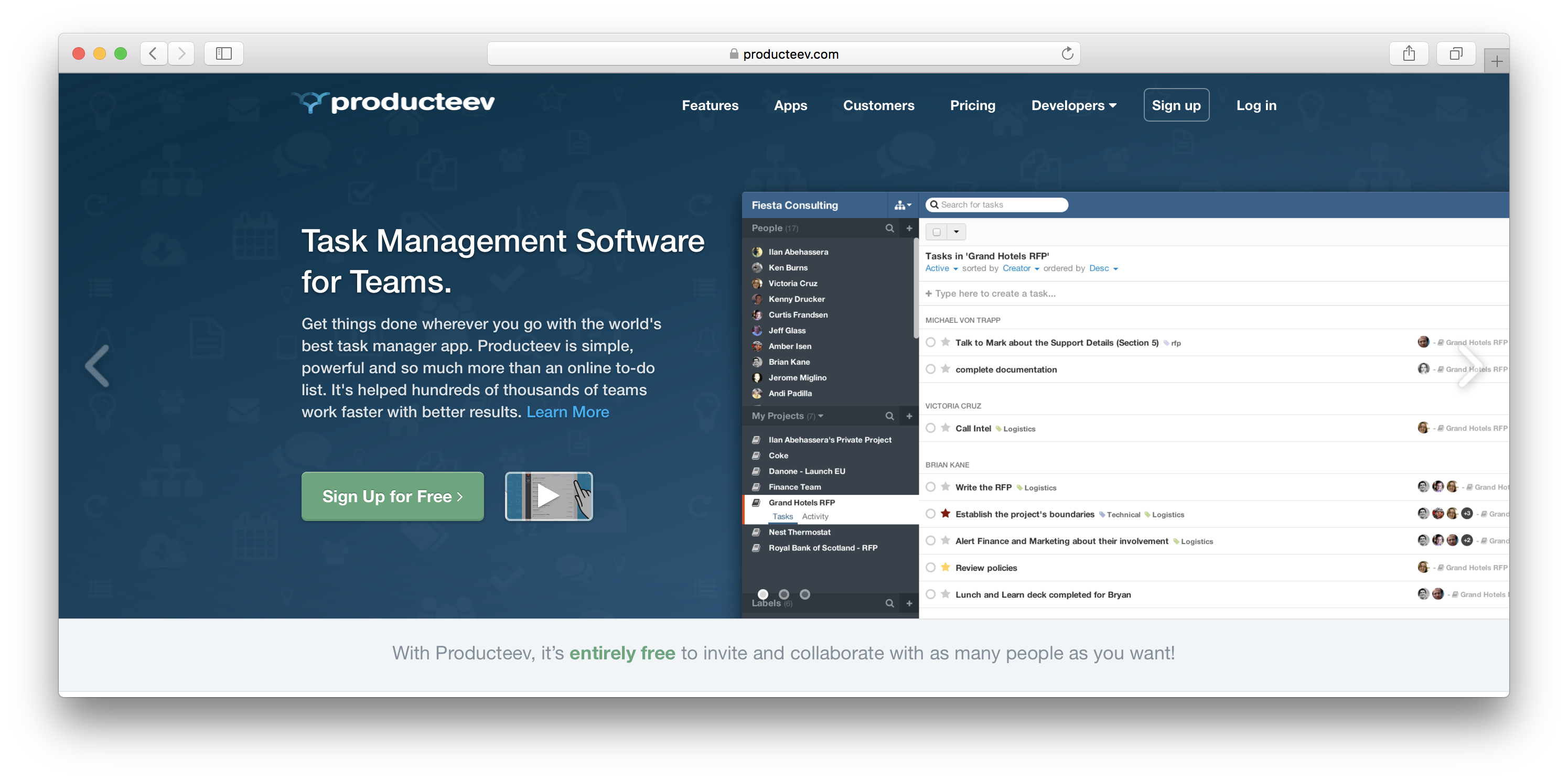Open the Features menu item
The height and width of the screenshot is (781, 1568).
[x=710, y=105]
